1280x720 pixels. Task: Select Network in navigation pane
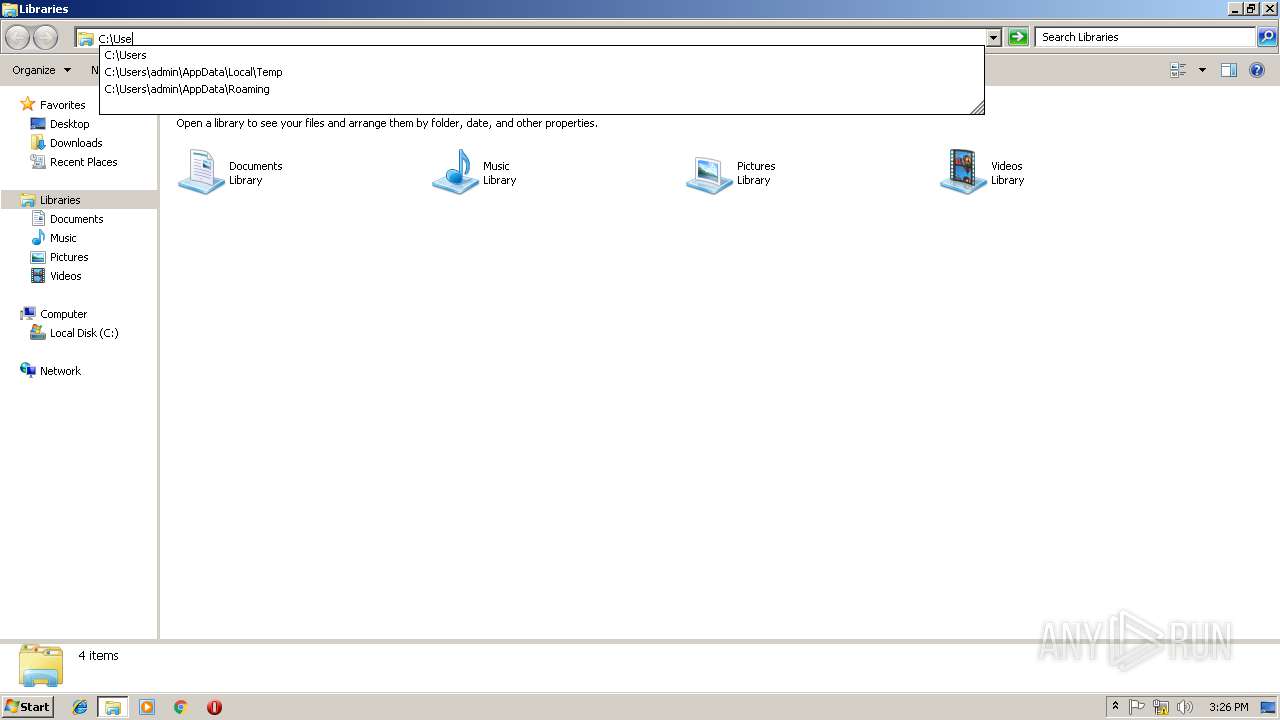coord(60,371)
